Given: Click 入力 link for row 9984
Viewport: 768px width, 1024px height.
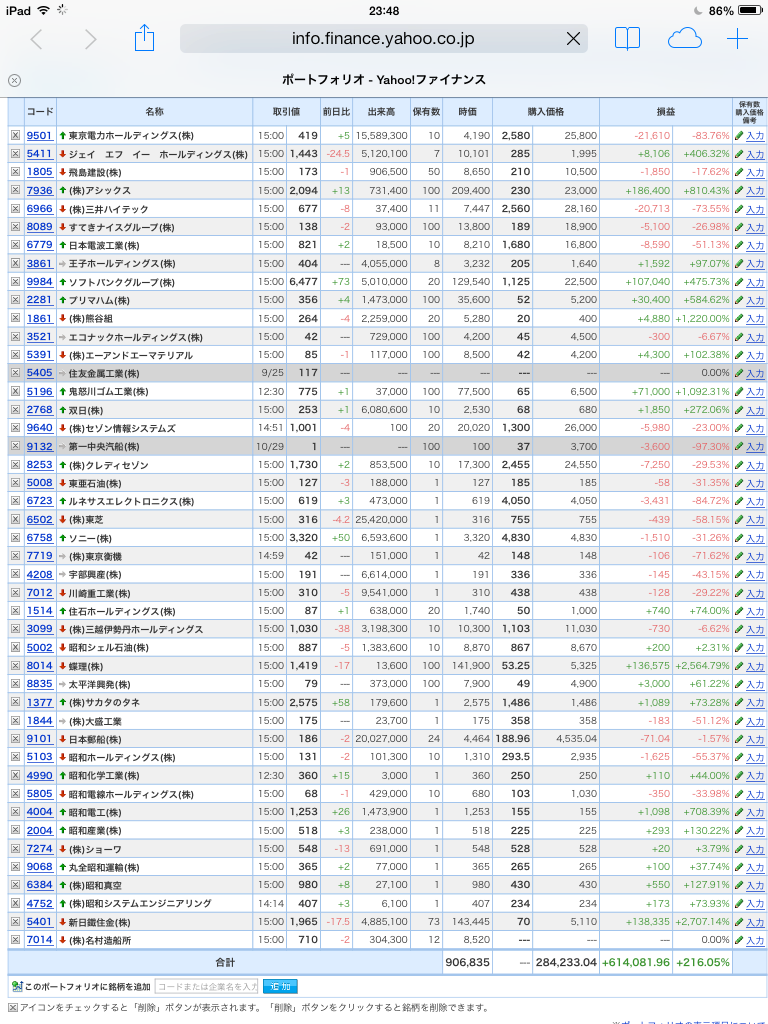Looking at the screenshot, I should click(x=755, y=282).
